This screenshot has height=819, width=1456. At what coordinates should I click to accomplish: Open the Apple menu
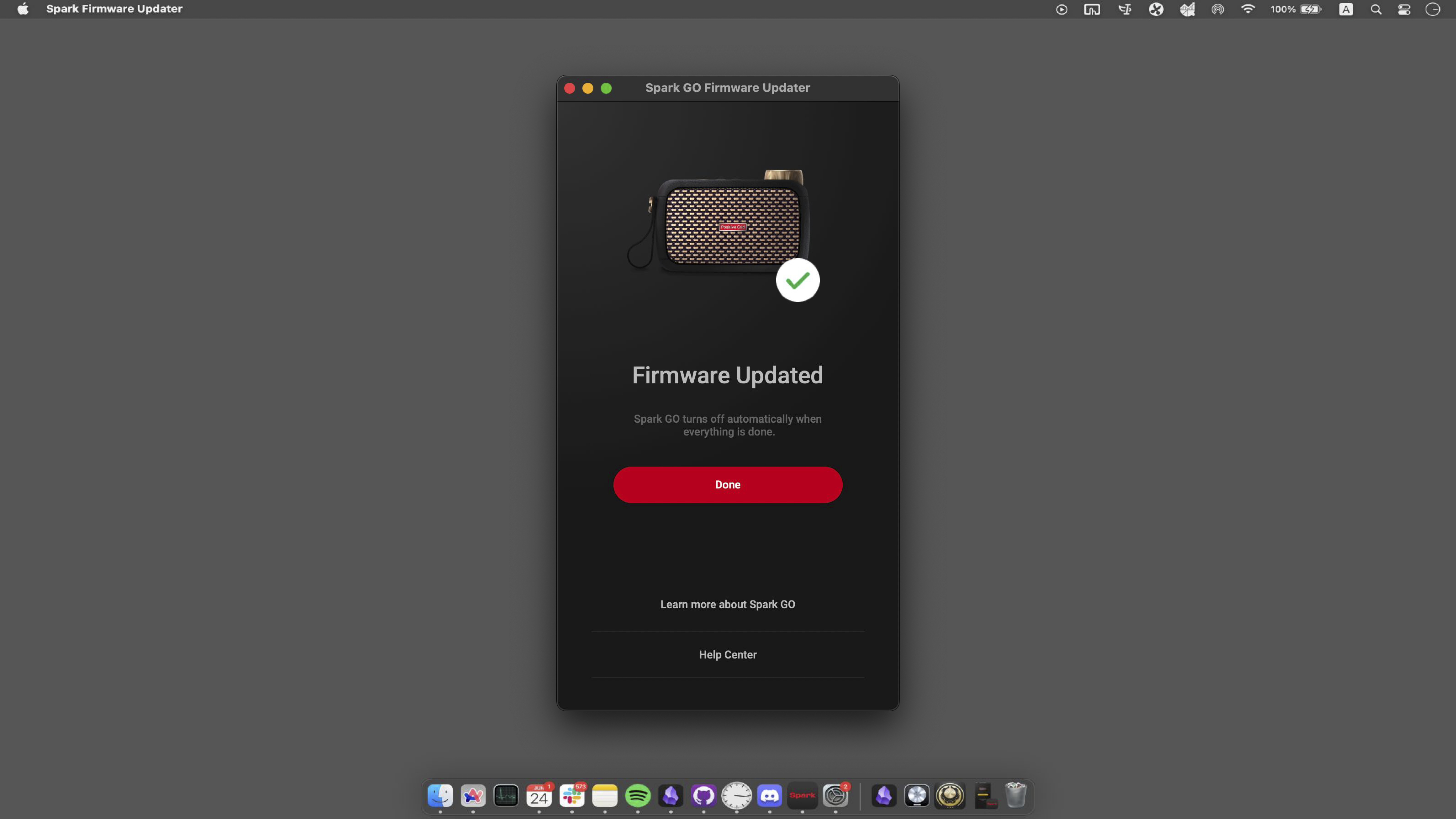pyautogui.click(x=23, y=9)
